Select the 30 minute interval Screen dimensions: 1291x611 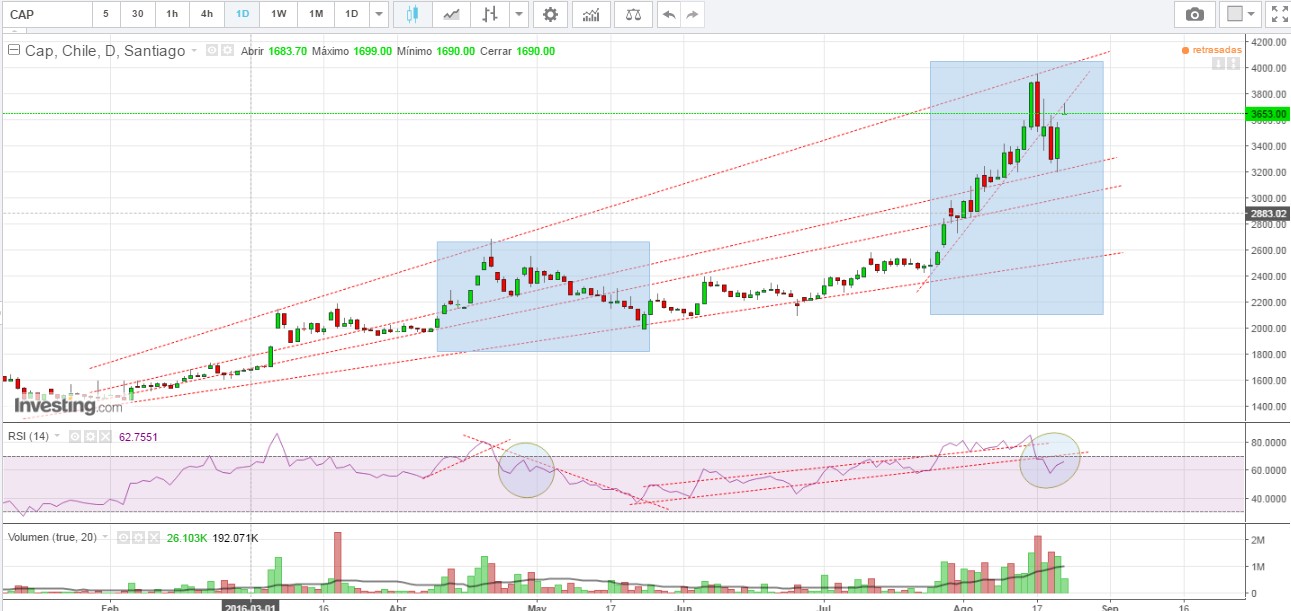click(137, 14)
